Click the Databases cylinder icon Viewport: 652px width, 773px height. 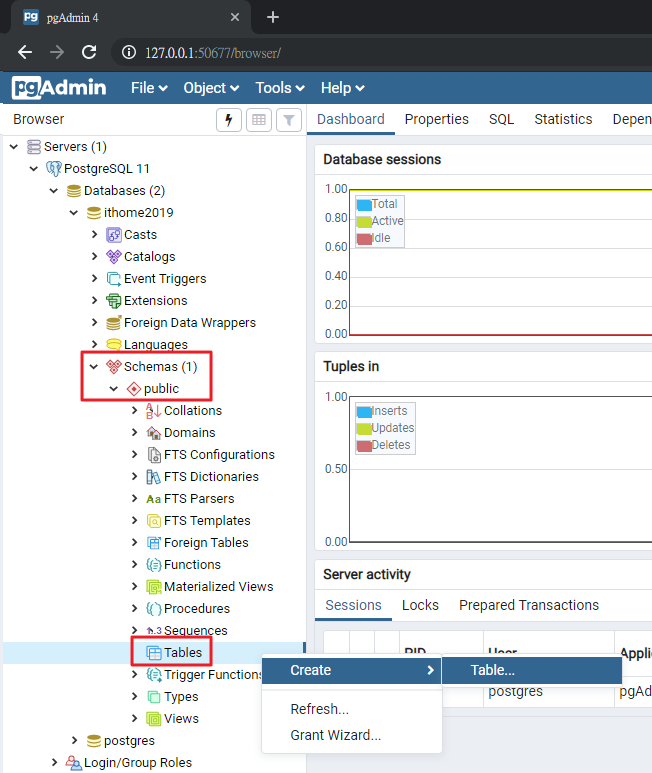click(x=74, y=191)
